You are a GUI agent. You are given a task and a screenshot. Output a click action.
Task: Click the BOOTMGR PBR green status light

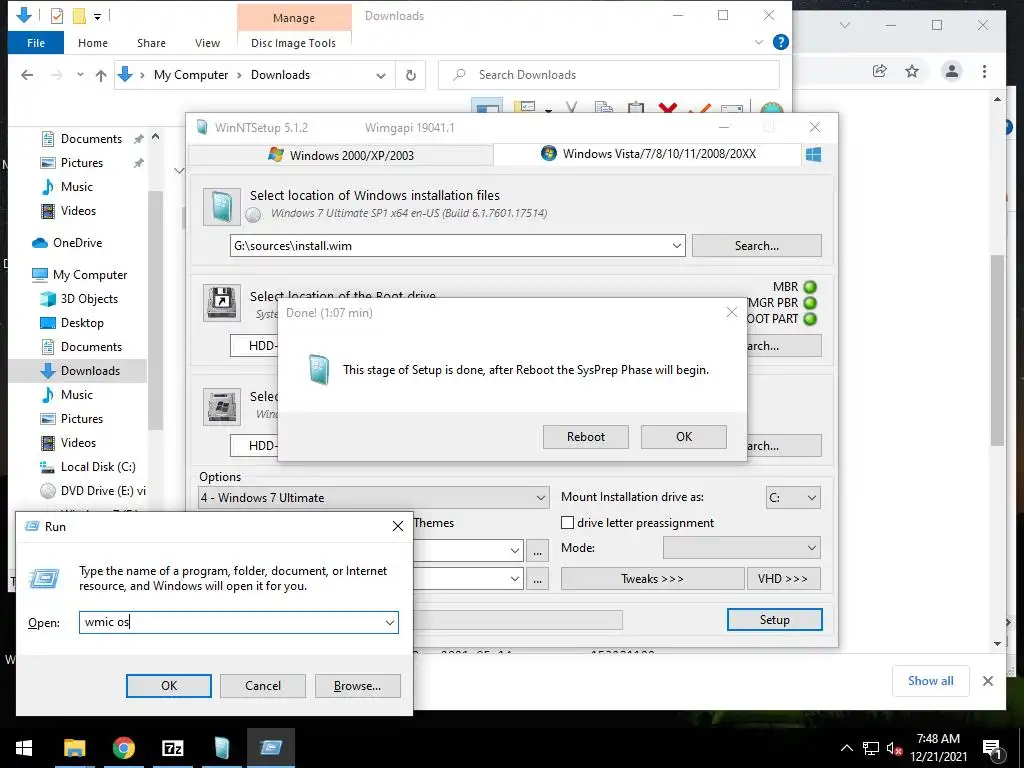(810, 303)
